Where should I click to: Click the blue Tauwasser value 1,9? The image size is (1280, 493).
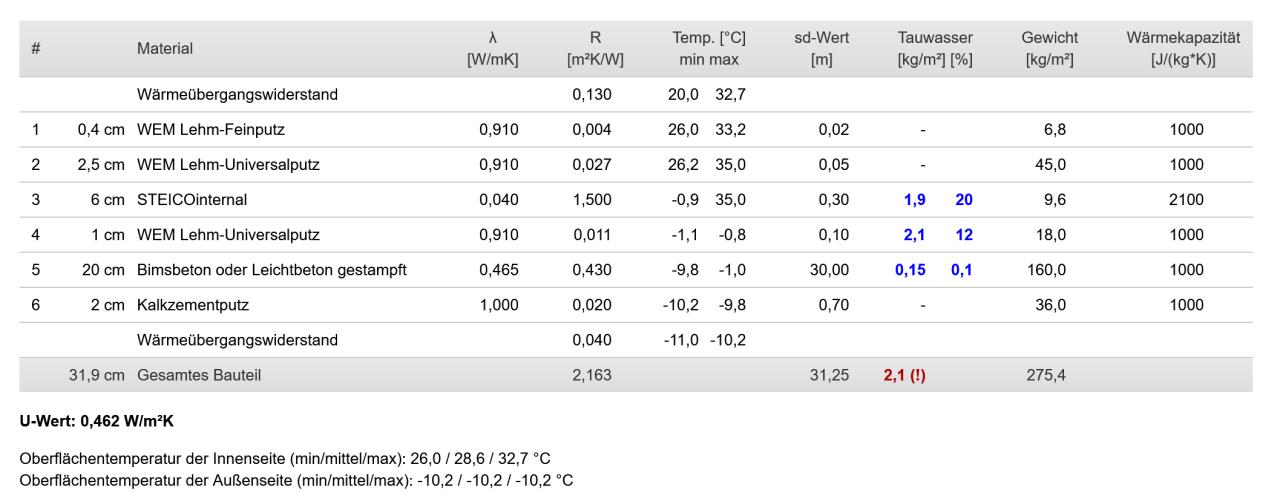(914, 200)
